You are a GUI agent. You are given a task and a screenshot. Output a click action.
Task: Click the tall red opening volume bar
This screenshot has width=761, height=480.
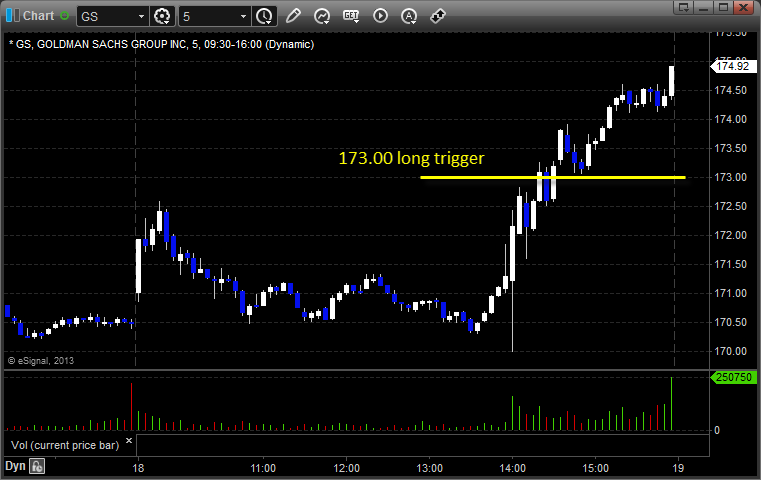tap(131, 407)
